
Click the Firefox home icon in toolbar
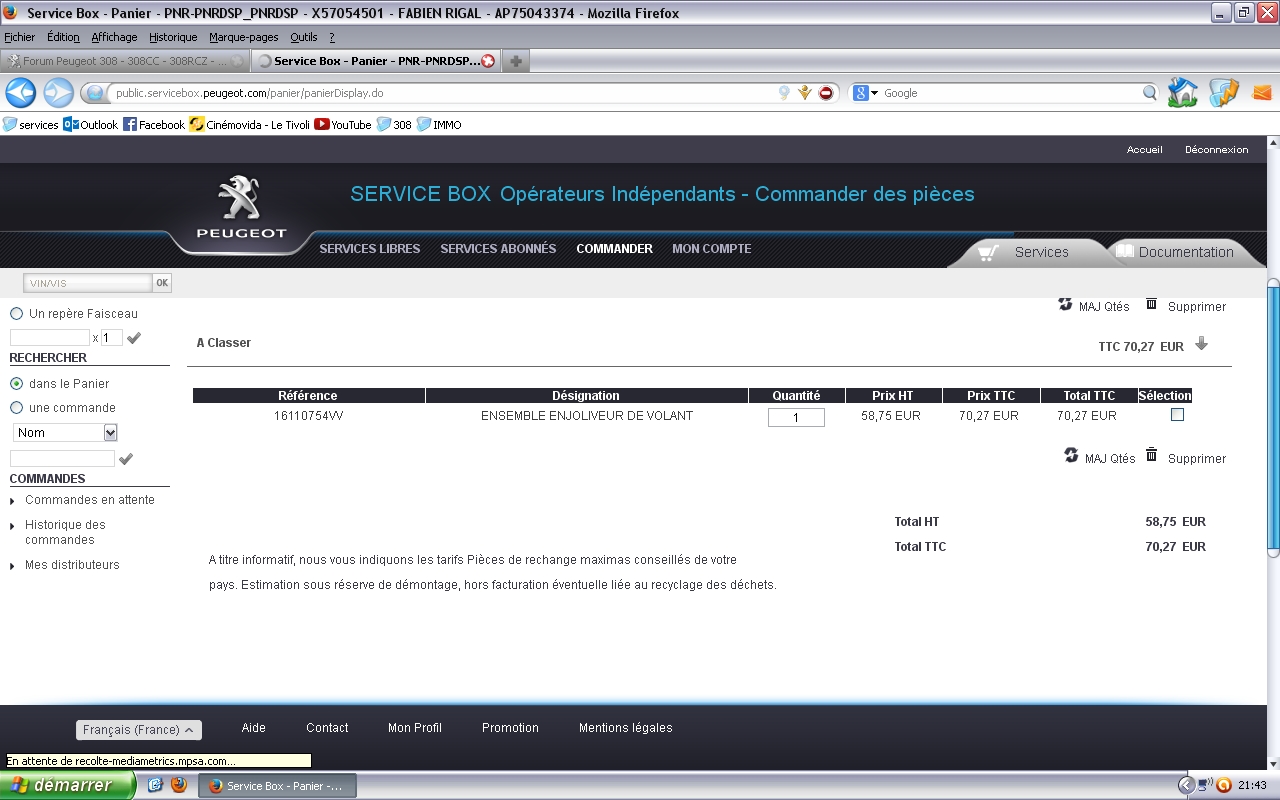click(x=1182, y=93)
